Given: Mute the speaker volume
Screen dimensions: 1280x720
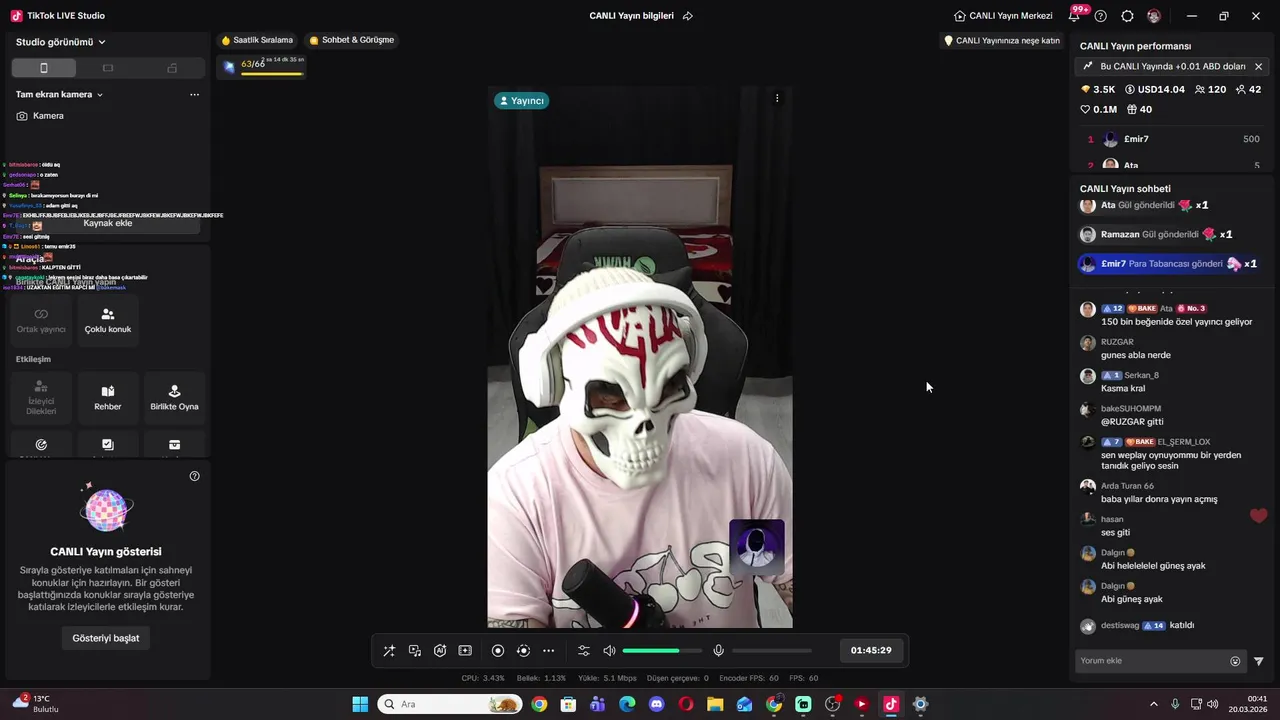Looking at the screenshot, I should tap(609, 651).
